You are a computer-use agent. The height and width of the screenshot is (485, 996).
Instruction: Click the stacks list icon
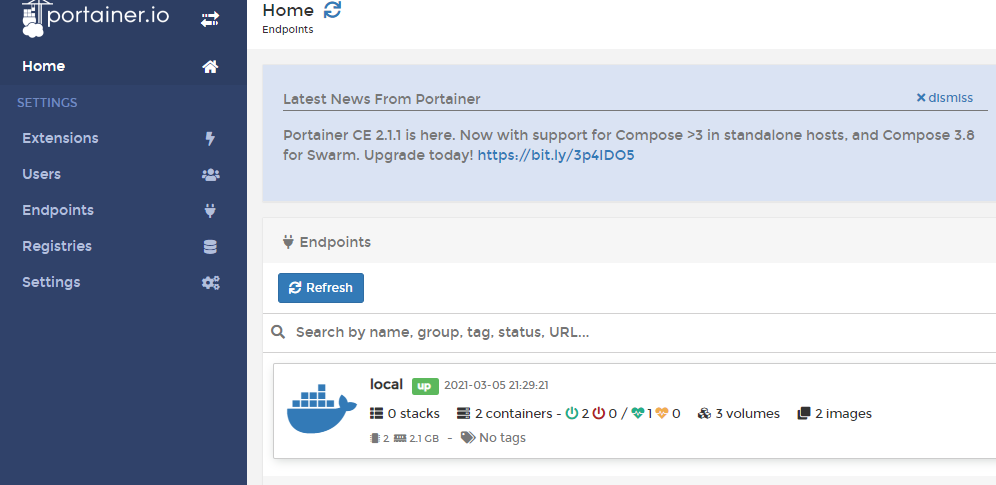coord(377,413)
